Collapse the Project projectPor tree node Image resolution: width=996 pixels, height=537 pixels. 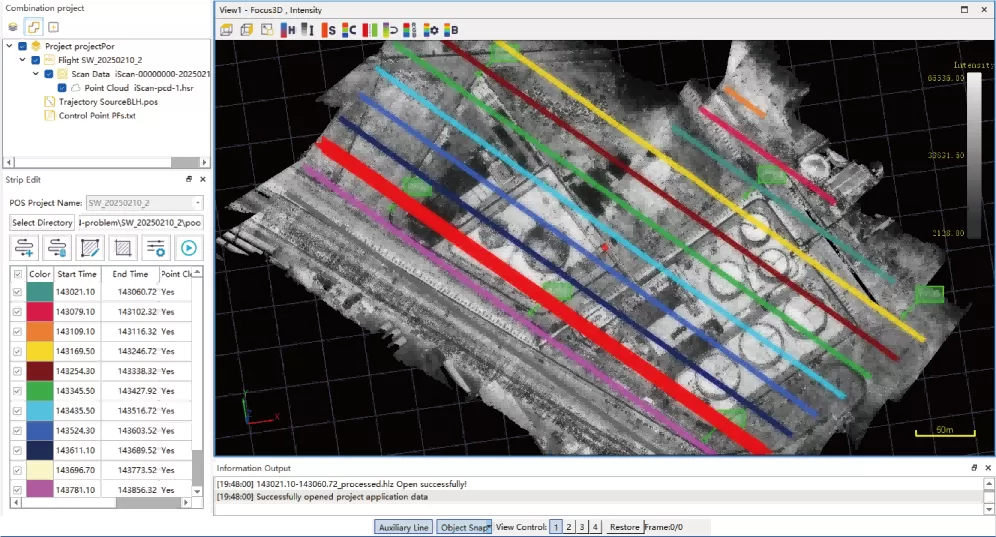[10, 46]
